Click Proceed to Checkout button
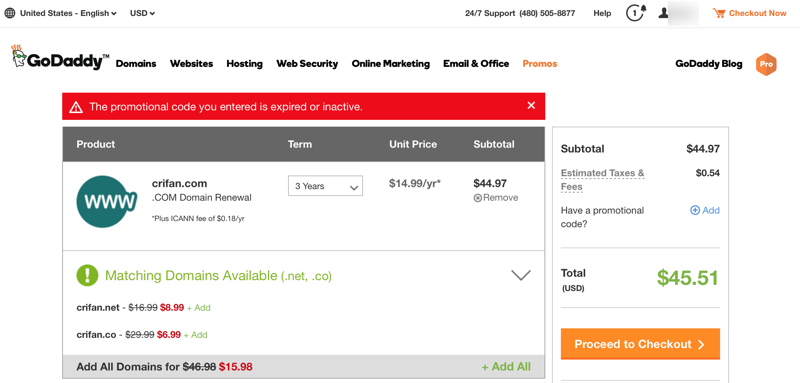Image resolution: width=800 pixels, height=383 pixels. coord(640,344)
